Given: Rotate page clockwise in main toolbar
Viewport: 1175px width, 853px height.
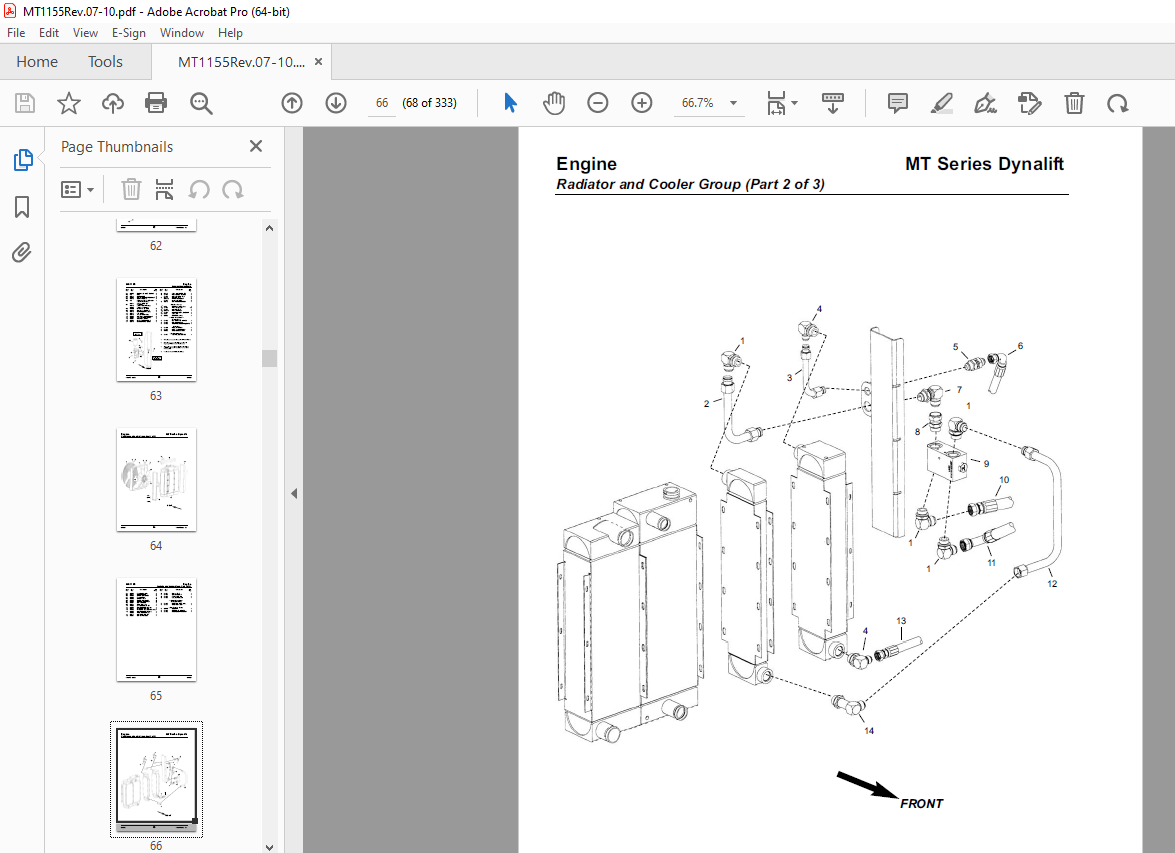Looking at the screenshot, I should coord(1117,103).
